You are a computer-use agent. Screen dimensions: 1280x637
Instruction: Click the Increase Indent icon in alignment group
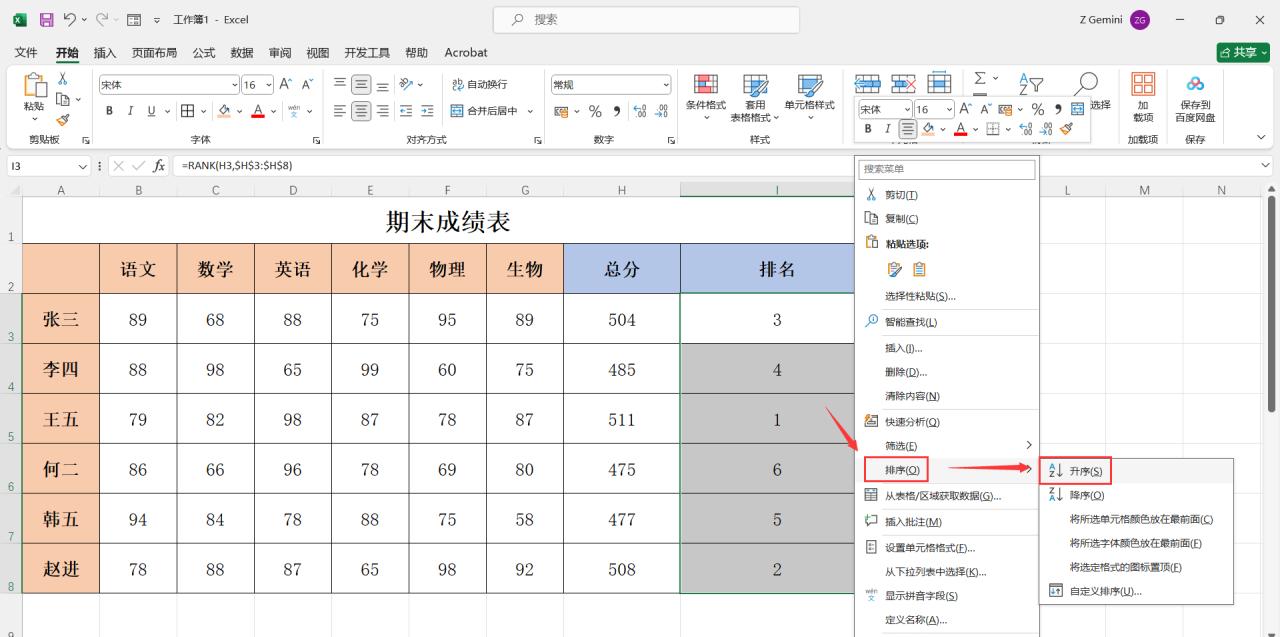[x=427, y=111]
